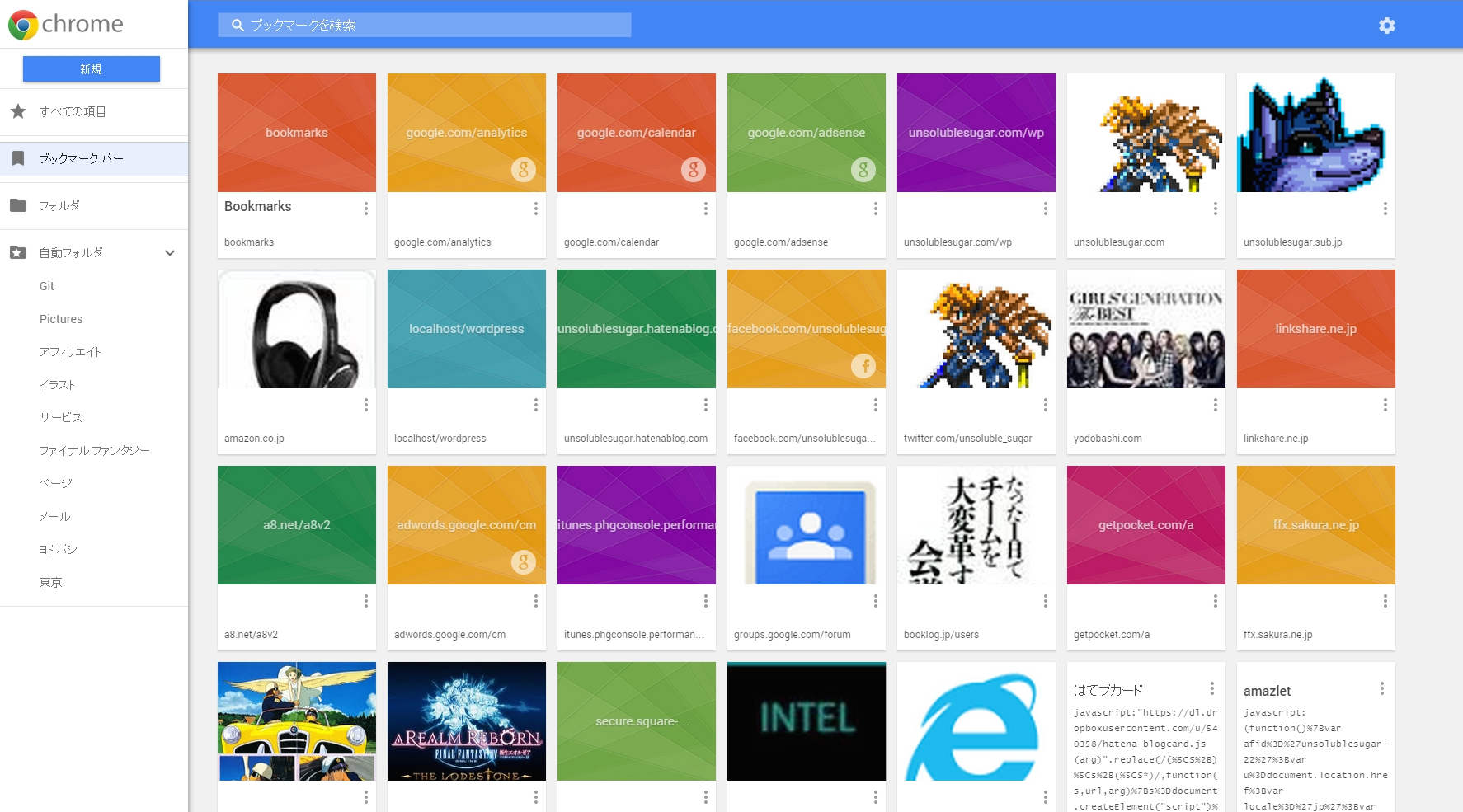Open more options on google.com/calendar card
The width and height of the screenshot is (1463, 812).
[706, 209]
